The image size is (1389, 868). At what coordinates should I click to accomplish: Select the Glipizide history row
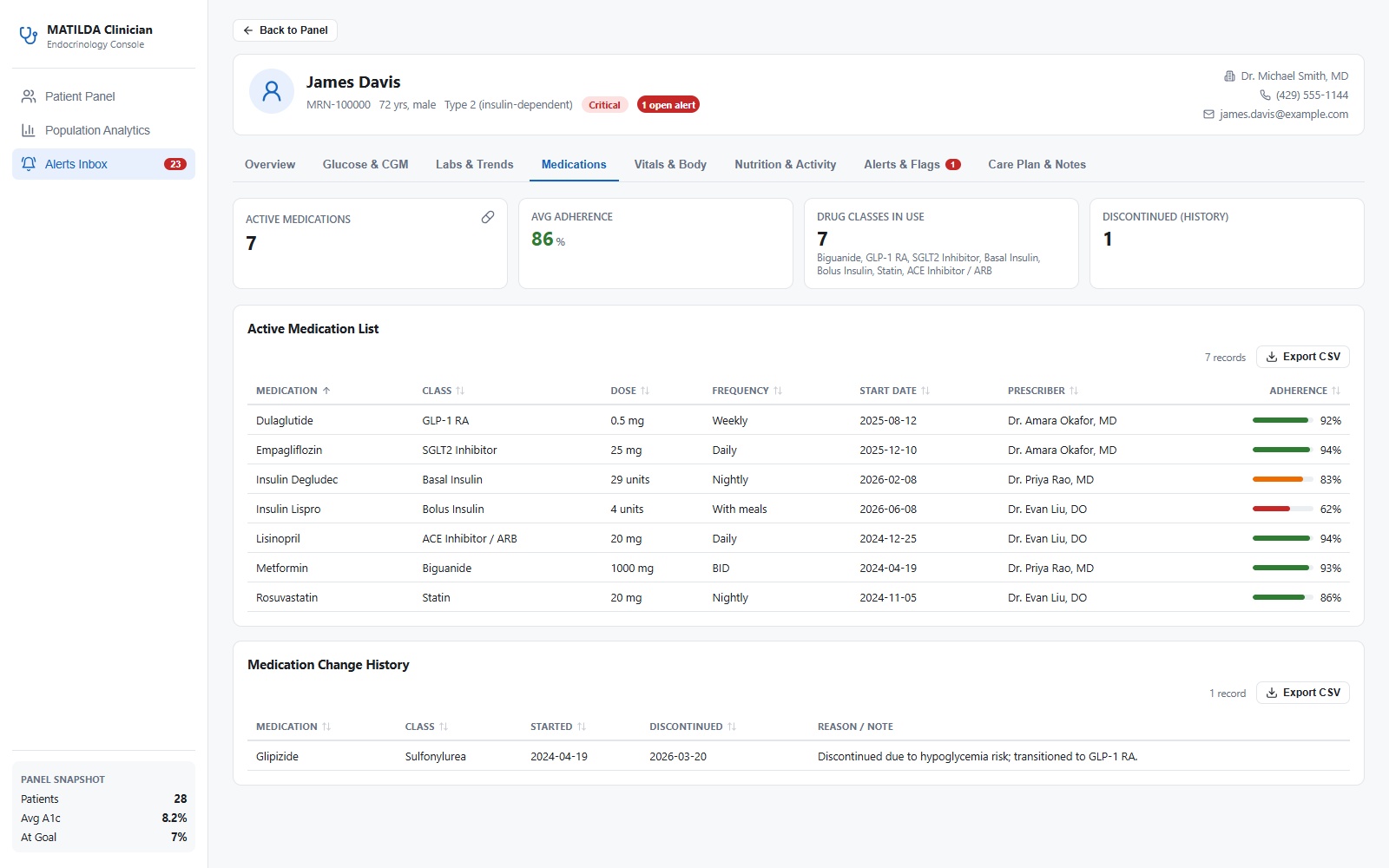[799, 757]
